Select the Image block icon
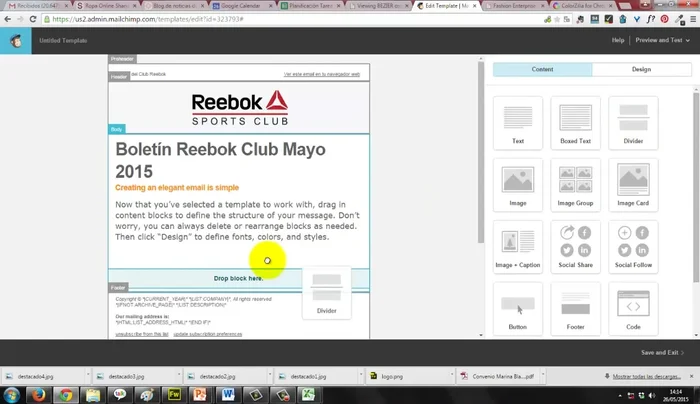This screenshot has width=700, height=404. click(517, 184)
